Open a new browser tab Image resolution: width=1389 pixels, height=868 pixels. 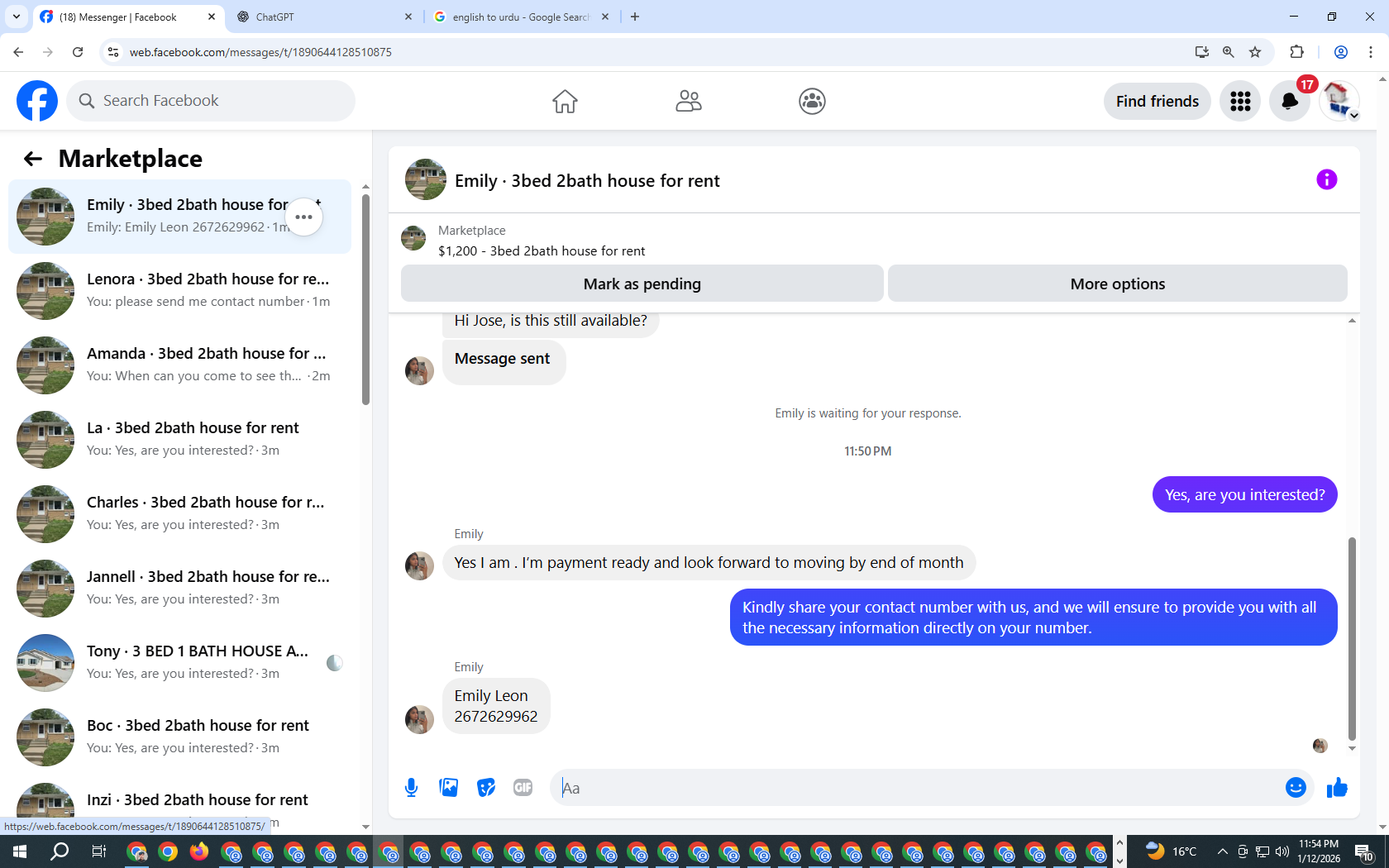click(x=635, y=17)
